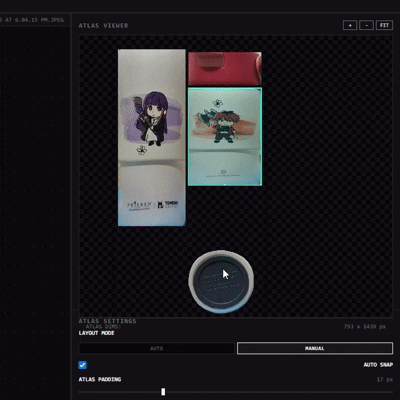The image size is (400, 400).
Task: Click the zoom out minus button
Action: [x=366, y=25]
